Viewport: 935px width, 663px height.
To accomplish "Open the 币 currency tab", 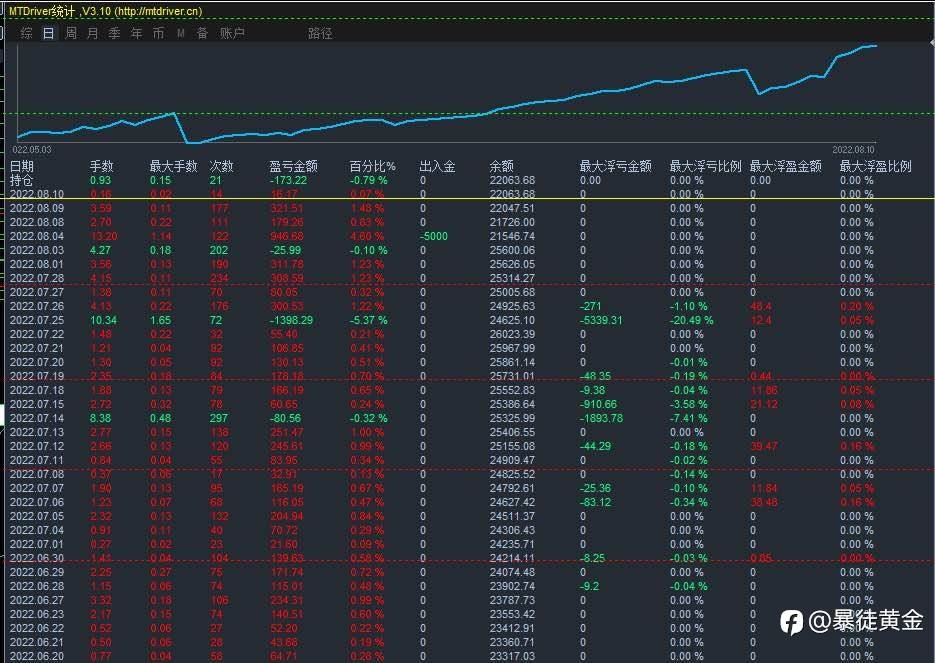I will [x=158, y=33].
